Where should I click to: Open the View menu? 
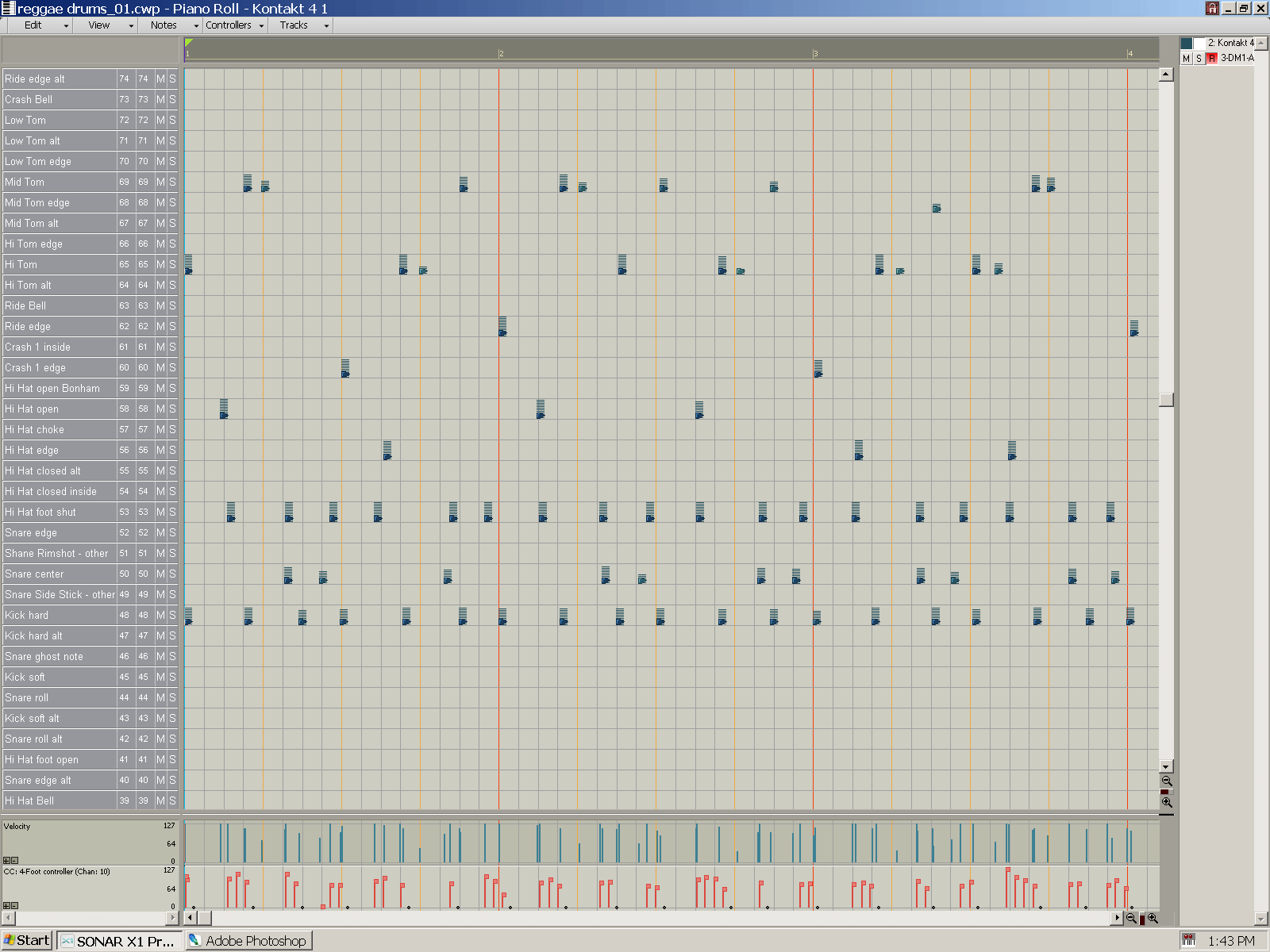point(99,25)
